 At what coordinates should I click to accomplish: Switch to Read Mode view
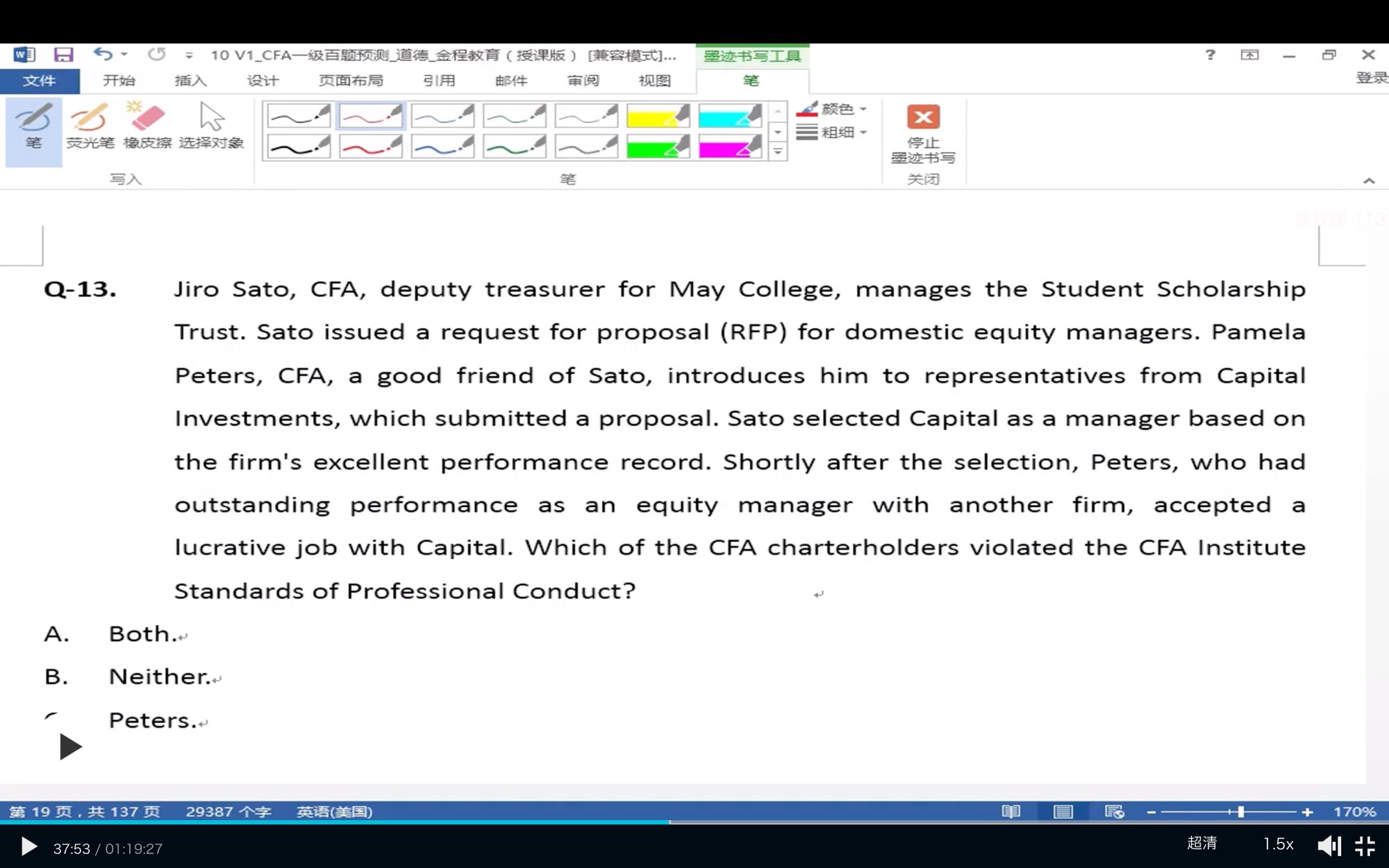pos(1010,812)
